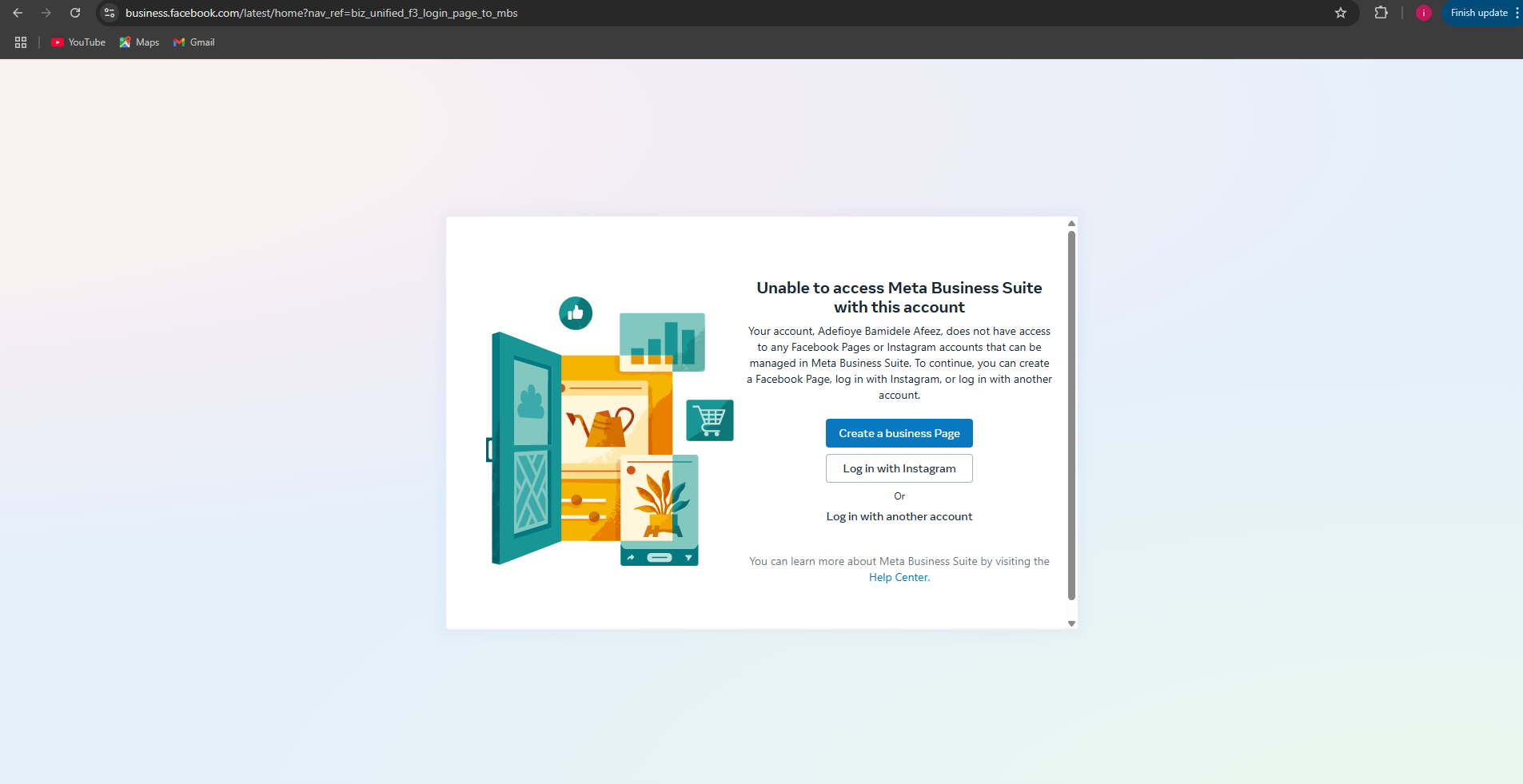
Task: Choose Log in with Instagram
Action: pyautogui.click(x=899, y=468)
